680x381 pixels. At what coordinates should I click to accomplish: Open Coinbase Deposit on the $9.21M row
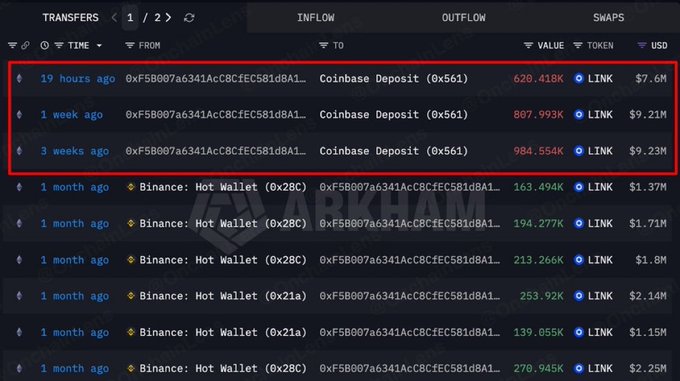point(394,114)
